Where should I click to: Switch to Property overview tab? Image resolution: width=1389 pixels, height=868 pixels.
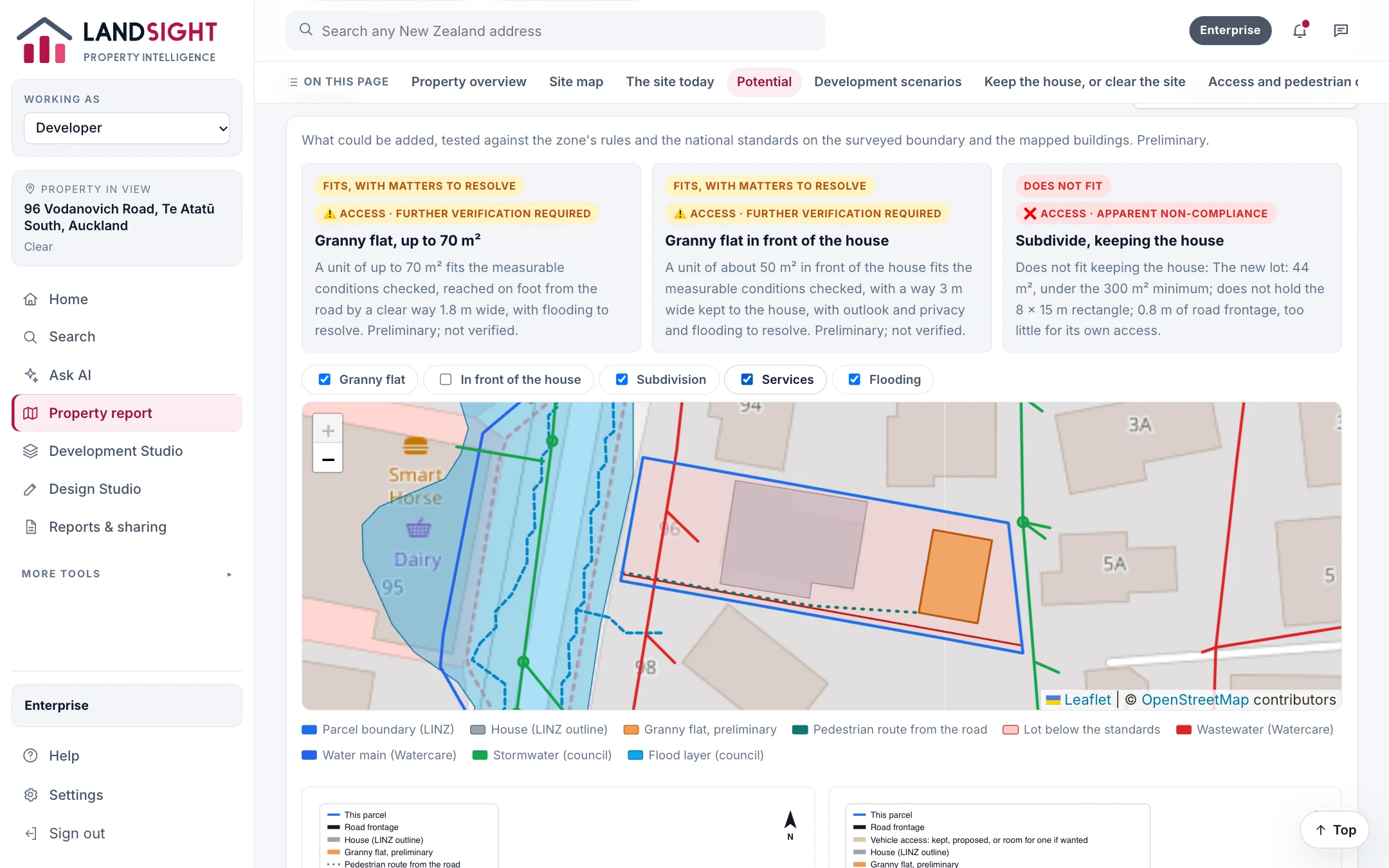(469, 82)
